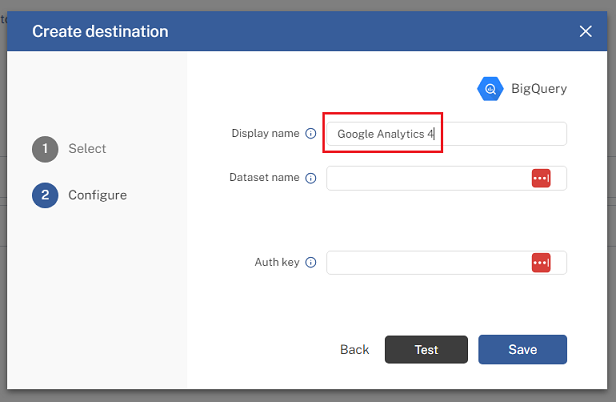Focus the Dataset name input field
The height and width of the screenshot is (402, 616).
[446, 178]
